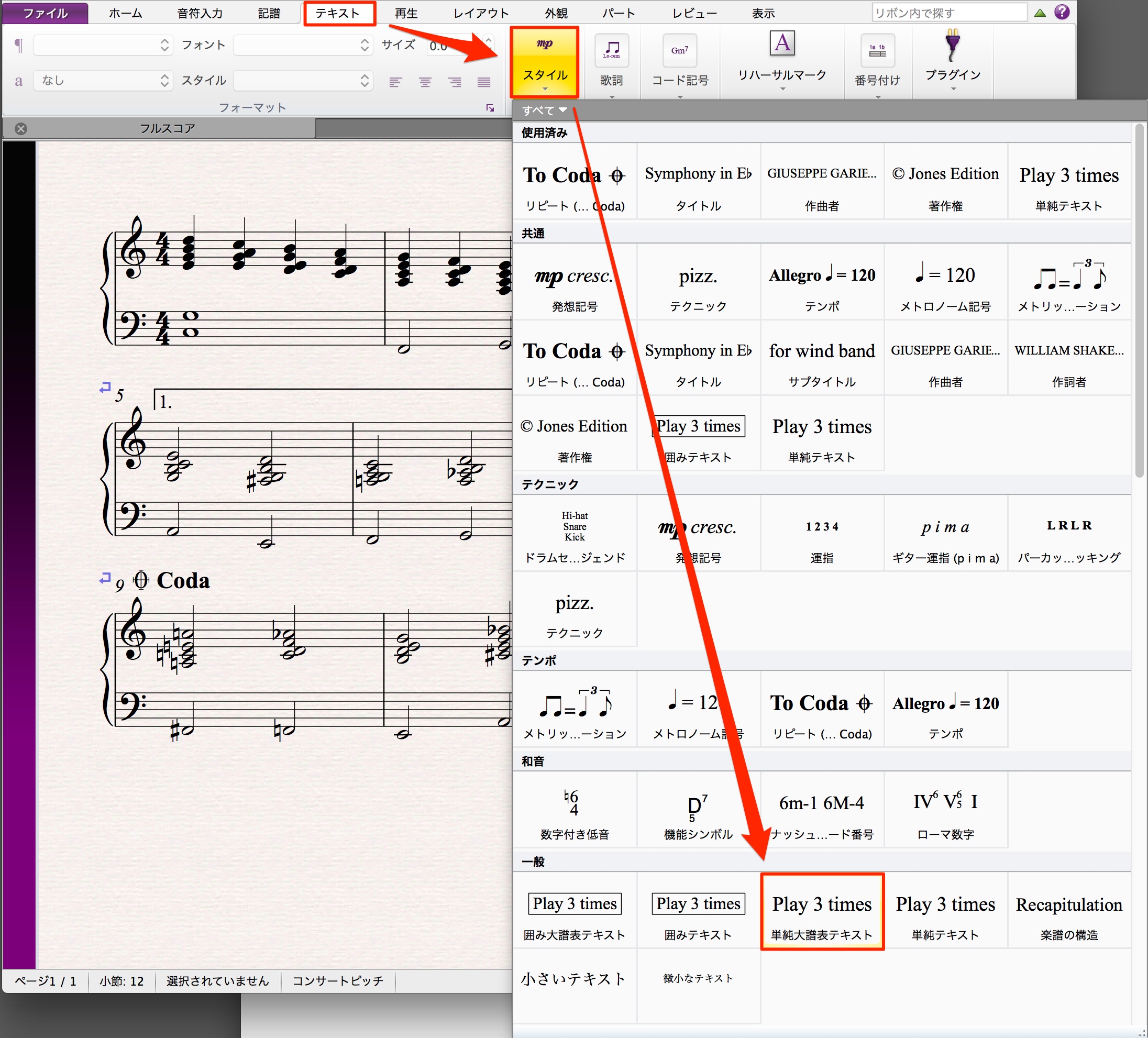This screenshot has height=1038, width=1148.
Task: Click the リボン内で探す search field
Action: click(950, 13)
